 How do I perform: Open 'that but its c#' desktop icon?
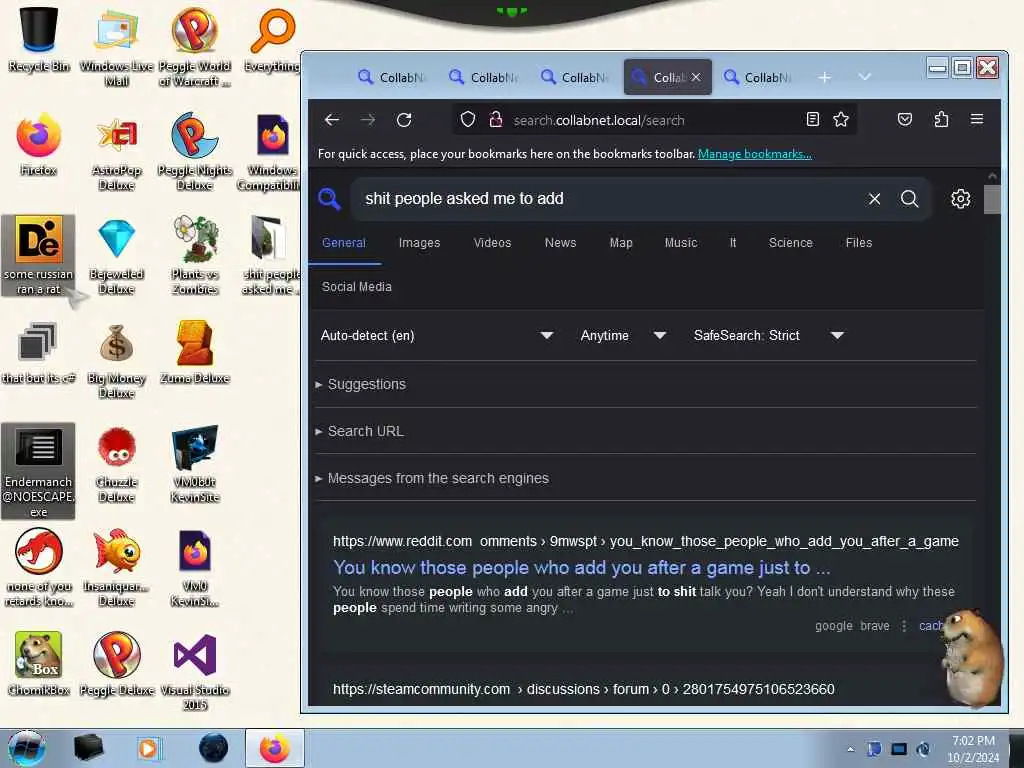(39, 353)
